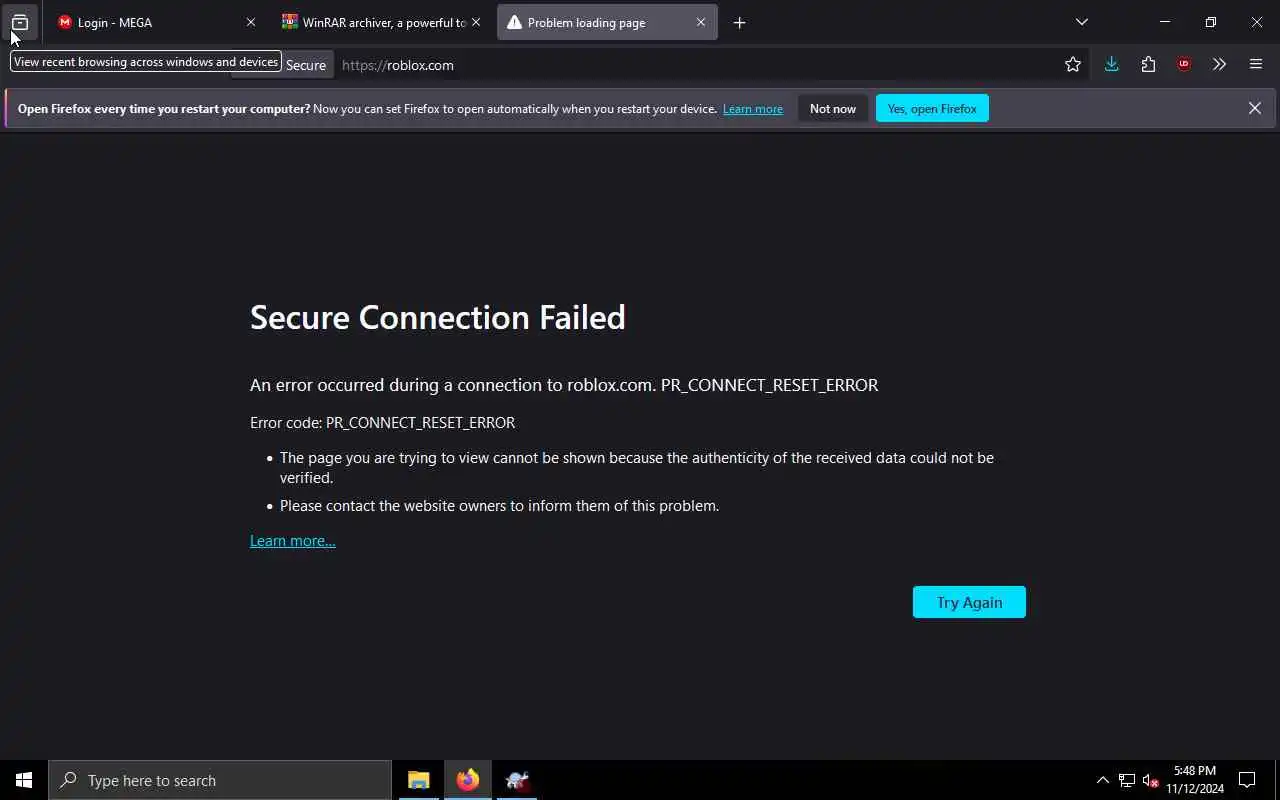The height and width of the screenshot is (800, 1280).
Task: Open the Extensions puzzle icon
Action: click(1148, 65)
